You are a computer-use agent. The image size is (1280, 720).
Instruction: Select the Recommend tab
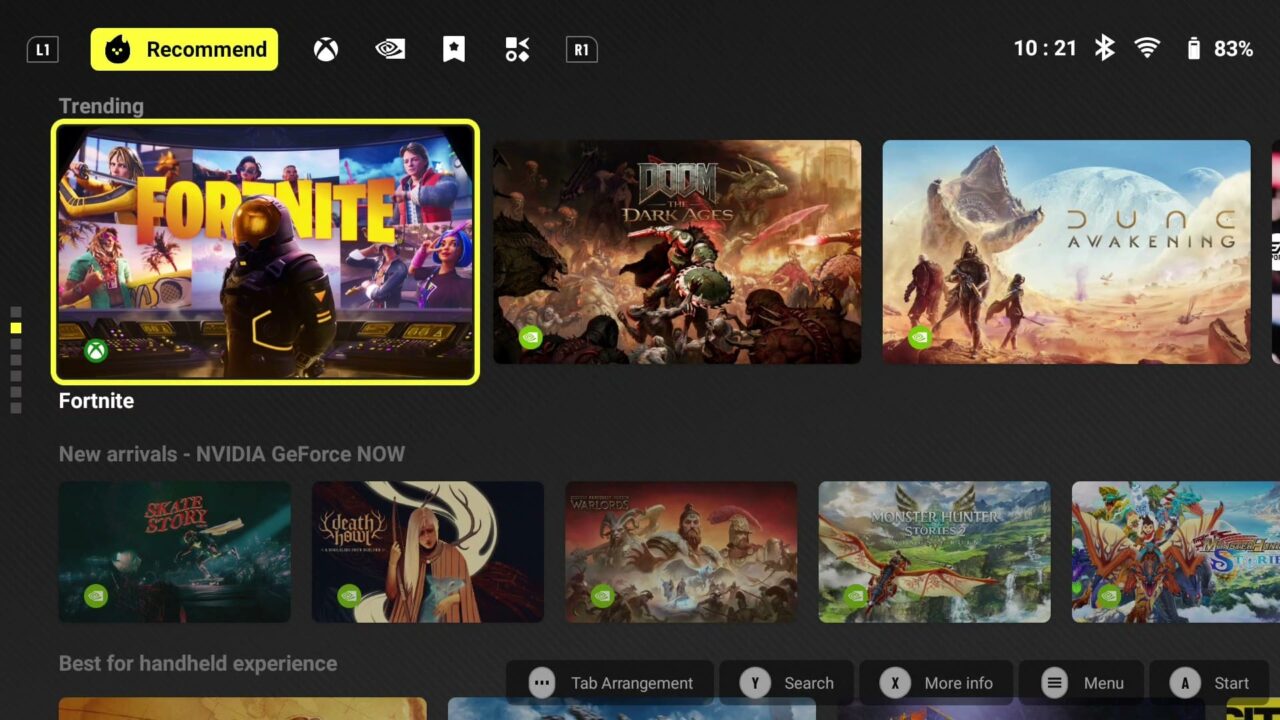pyautogui.click(x=185, y=50)
